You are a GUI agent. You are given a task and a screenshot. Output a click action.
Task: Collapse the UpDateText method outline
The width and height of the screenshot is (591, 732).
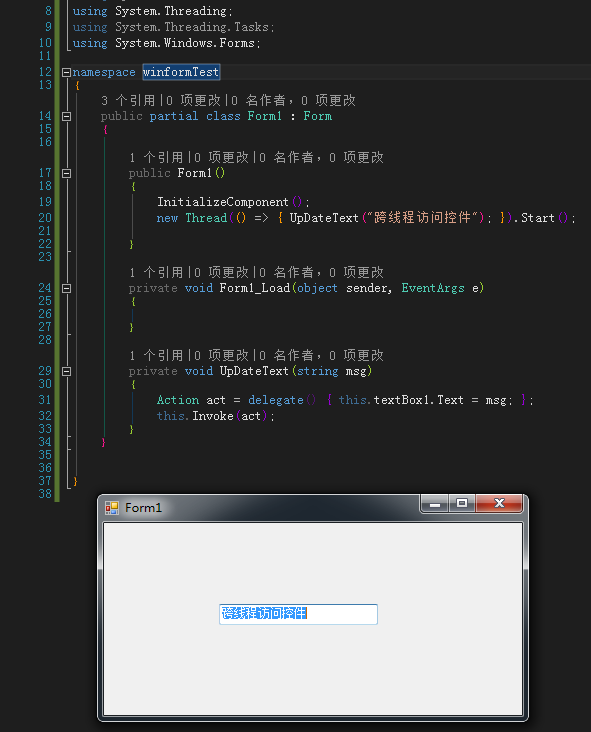pyautogui.click(x=66, y=372)
